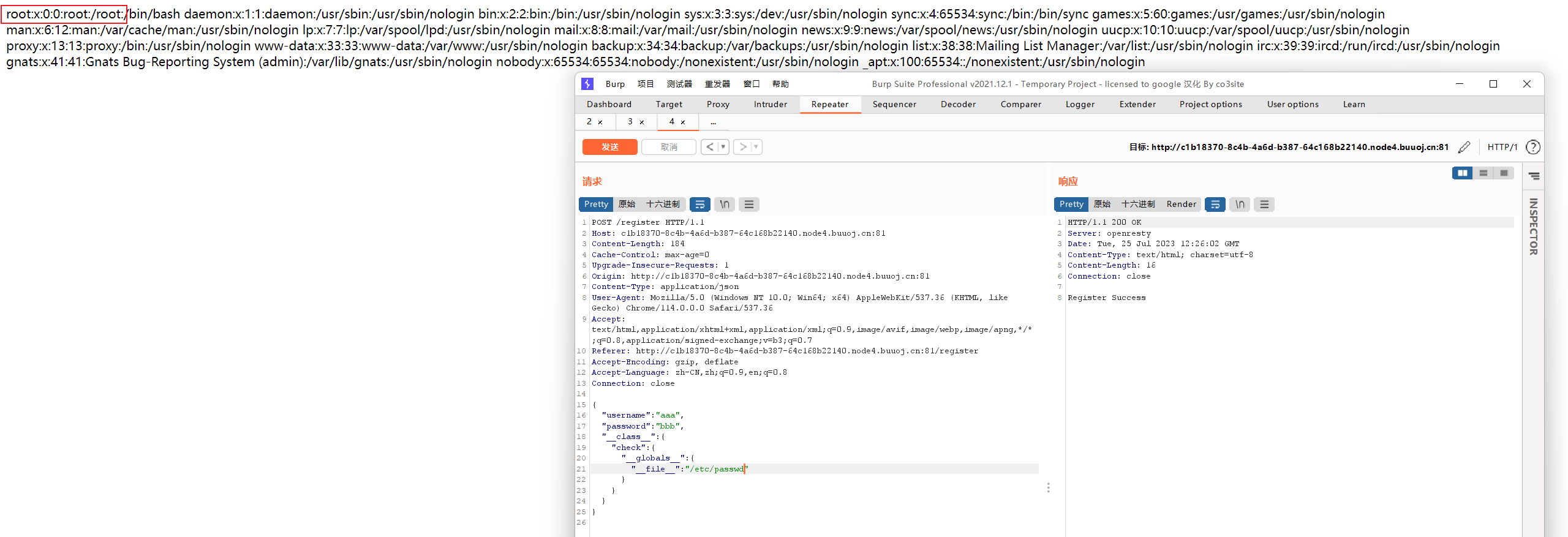1568x537 pixels.
Task: Close Repeater tab 4
Action: pyautogui.click(x=683, y=122)
